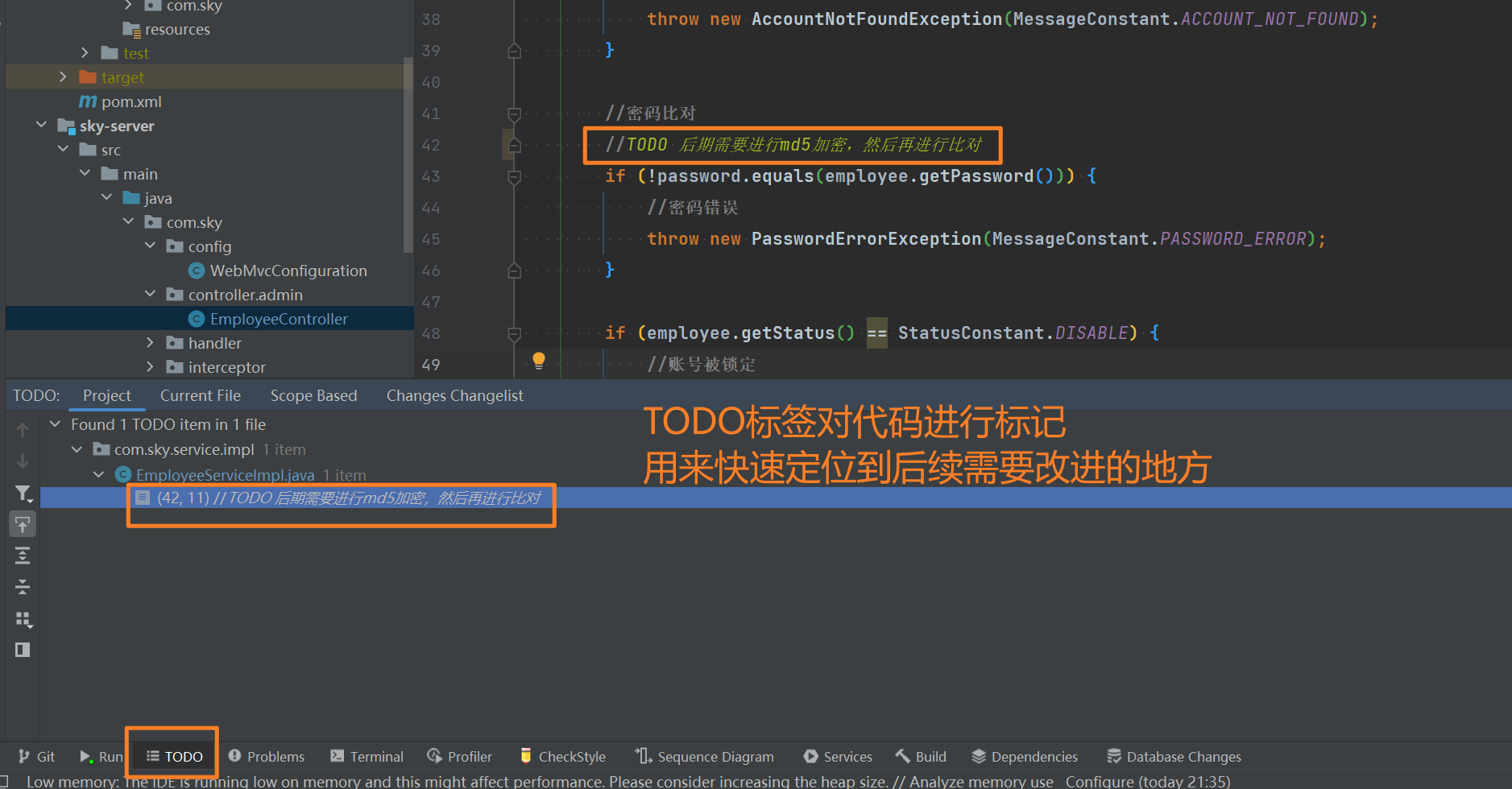1512x789 pixels.
Task: Toggle the preview source panel icon
Action: click(x=23, y=650)
